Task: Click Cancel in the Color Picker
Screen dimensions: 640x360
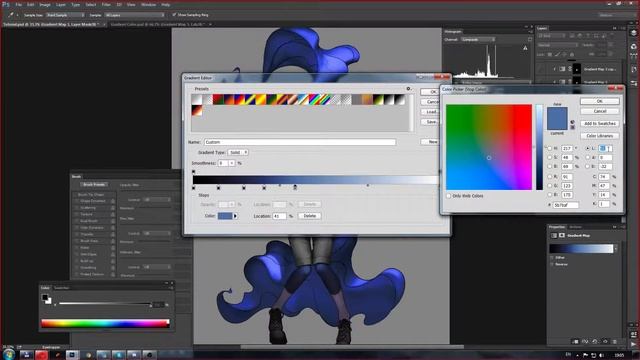Action: point(599,111)
